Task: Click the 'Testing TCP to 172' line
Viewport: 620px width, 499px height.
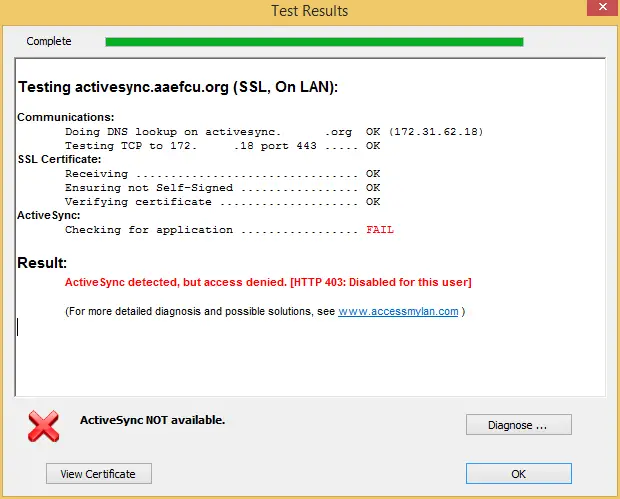Action: pyautogui.click(x=223, y=146)
